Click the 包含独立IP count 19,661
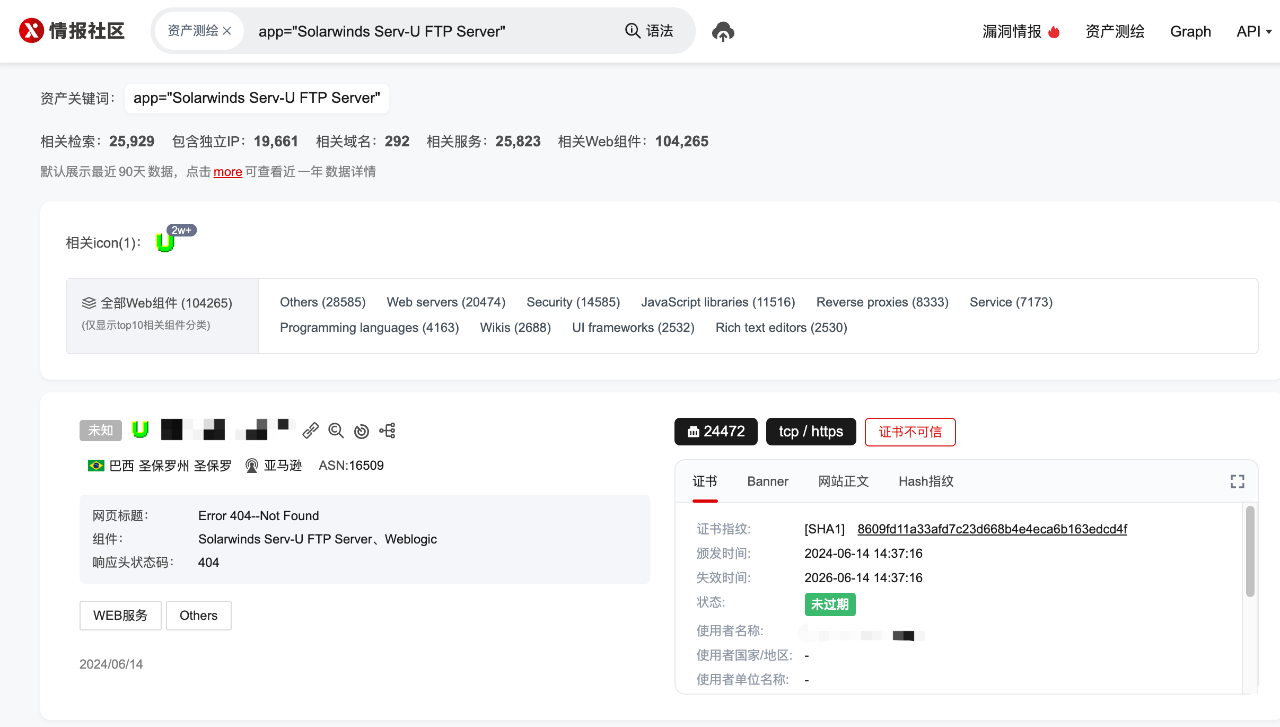 click(276, 142)
